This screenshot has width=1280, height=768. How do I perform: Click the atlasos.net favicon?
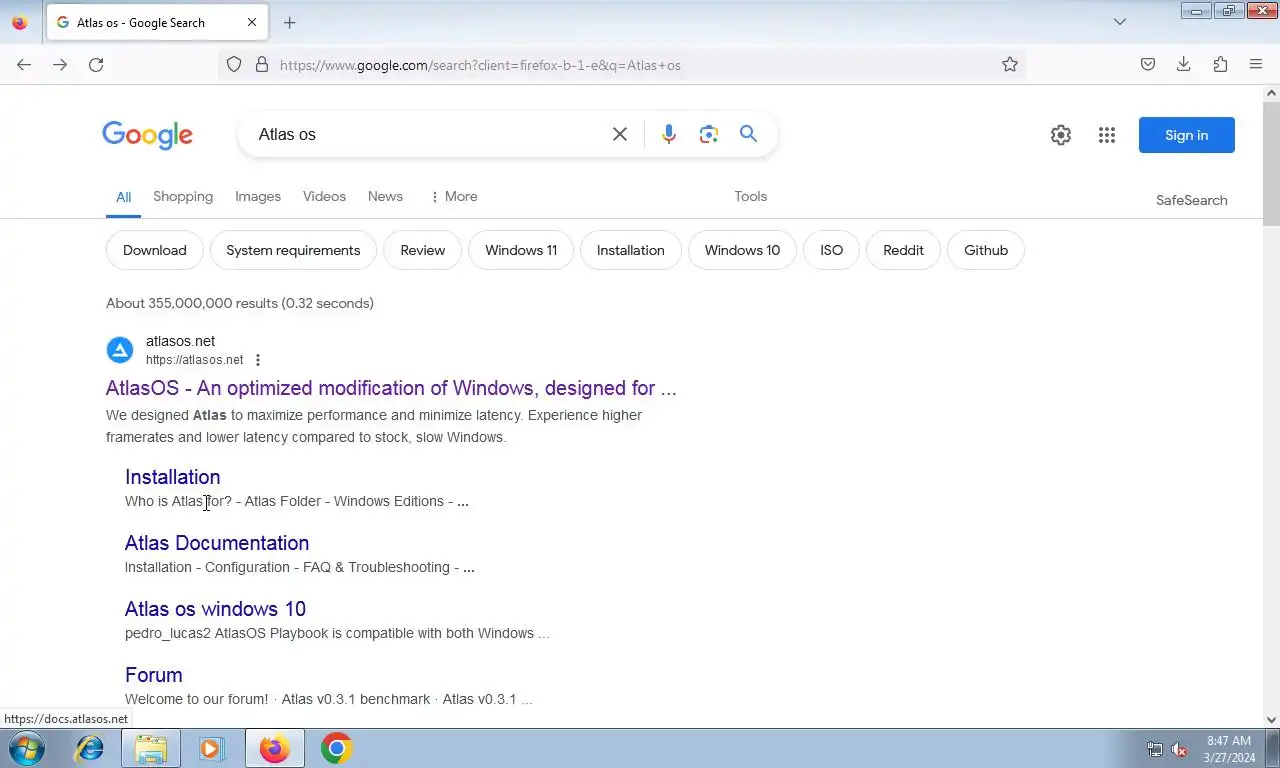[x=120, y=350]
